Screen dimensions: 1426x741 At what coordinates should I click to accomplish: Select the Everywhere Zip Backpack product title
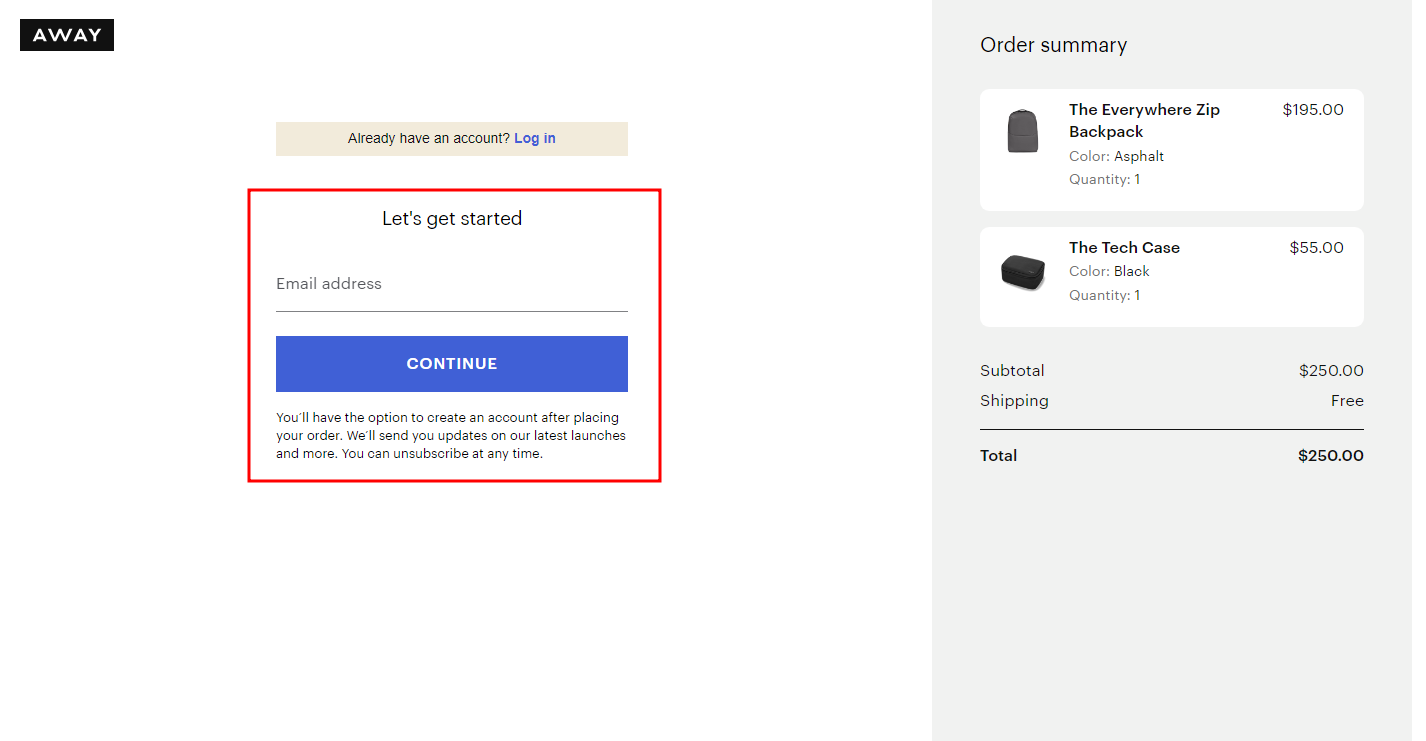(x=1144, y=120)
